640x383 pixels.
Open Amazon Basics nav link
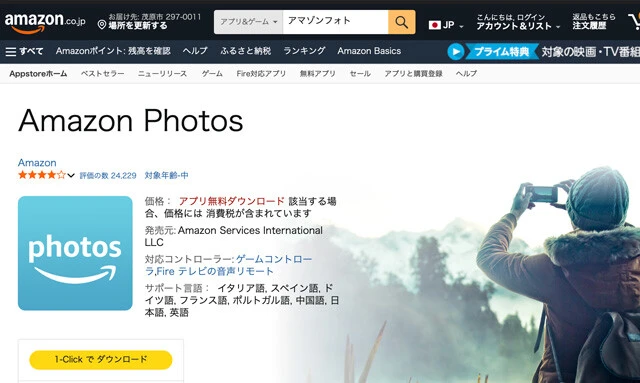(x=369, y=51)
